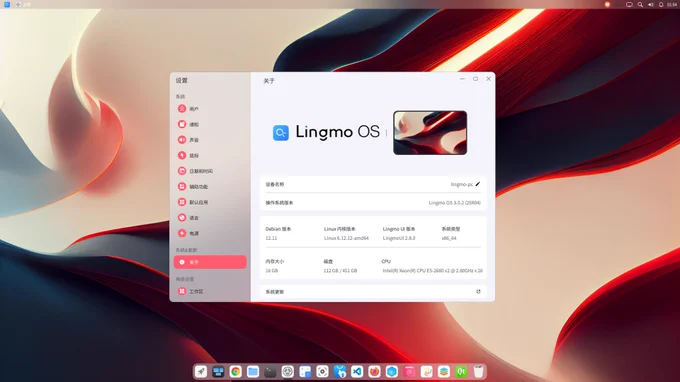Select the highlighted 关于 (About) sidebar item
Screen dimensions: 680x382
(x=210, y=262)
